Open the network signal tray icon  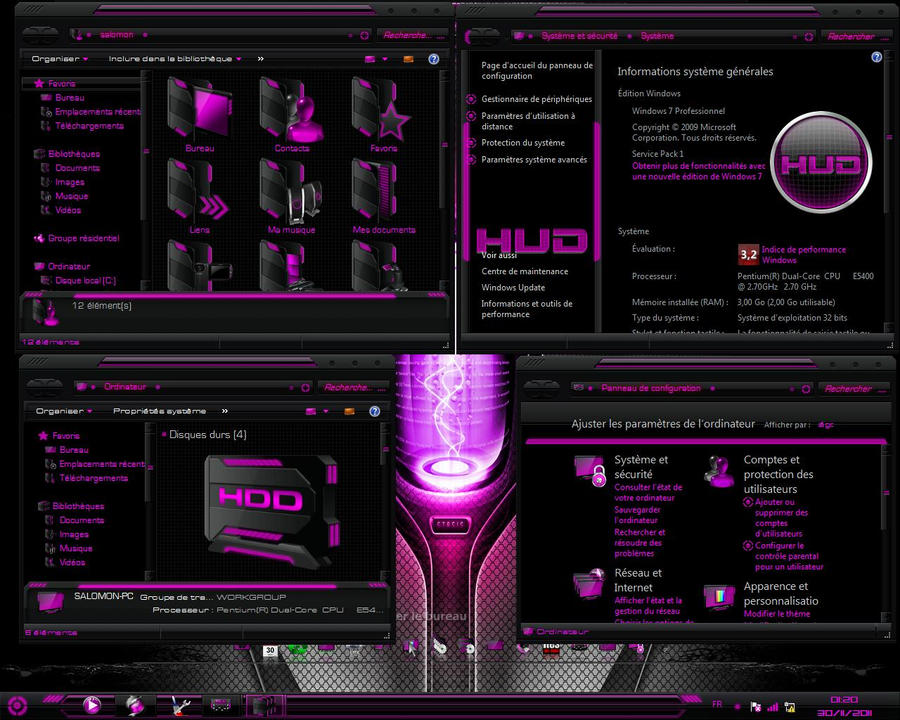[x=773, y=707]
